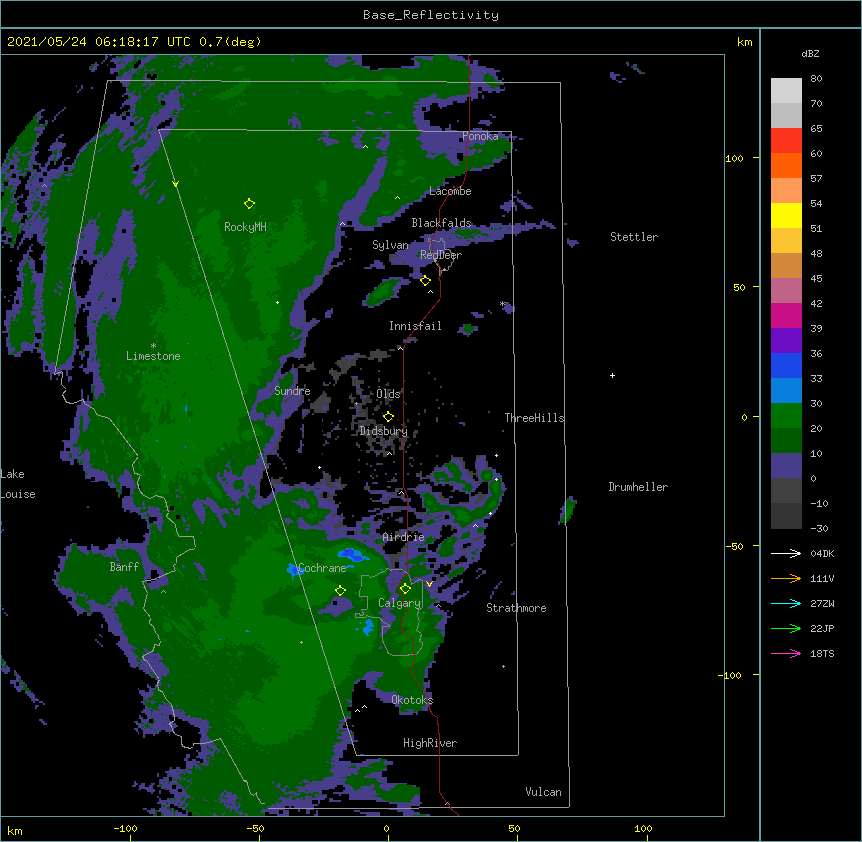Select yellow diamond marker south of Cochrane
The width and height of the screenshot is (862, 842).
pyautogui.click(x=340, y=591)
